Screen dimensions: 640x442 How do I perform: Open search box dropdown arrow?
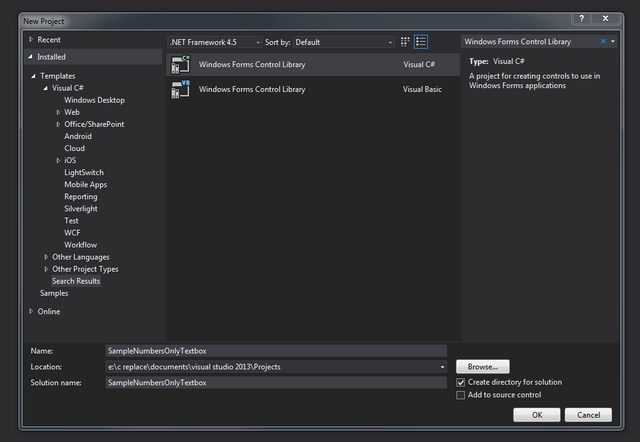pyautogui.click(x=613, y=41)
